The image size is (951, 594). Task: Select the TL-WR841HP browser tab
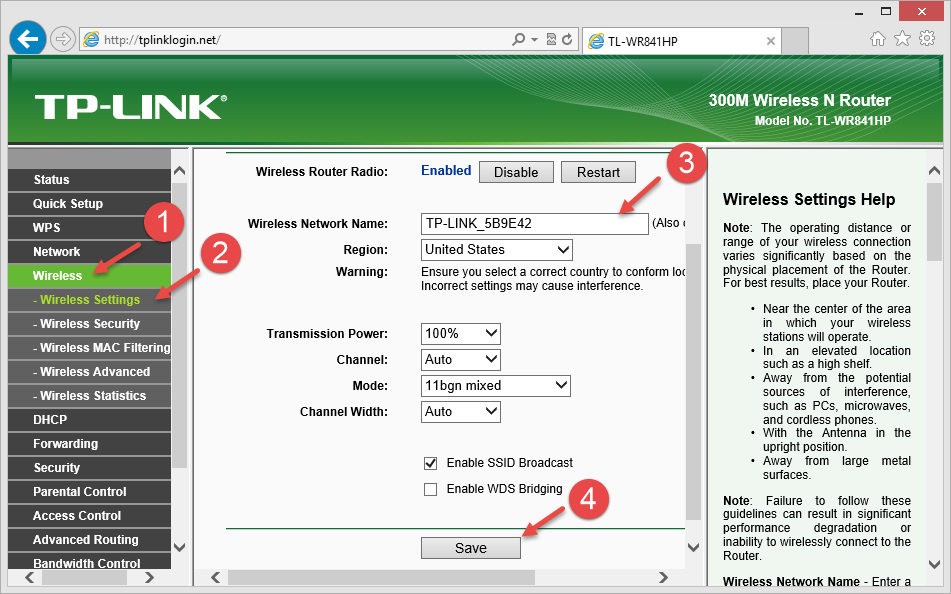point(681,41)
